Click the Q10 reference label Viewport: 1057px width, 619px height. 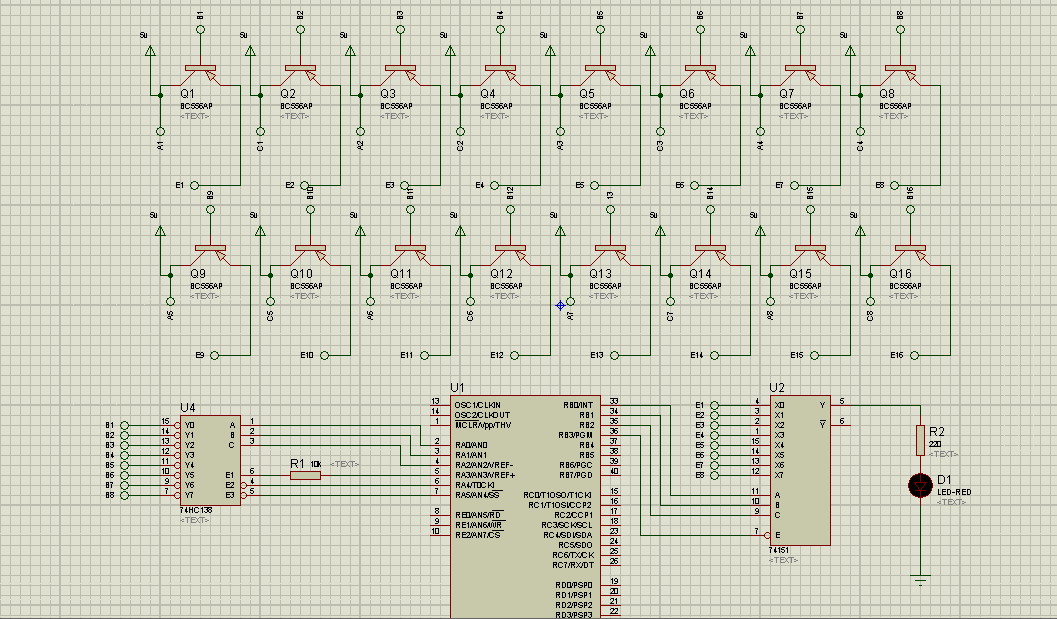click(x=301, y=274)
